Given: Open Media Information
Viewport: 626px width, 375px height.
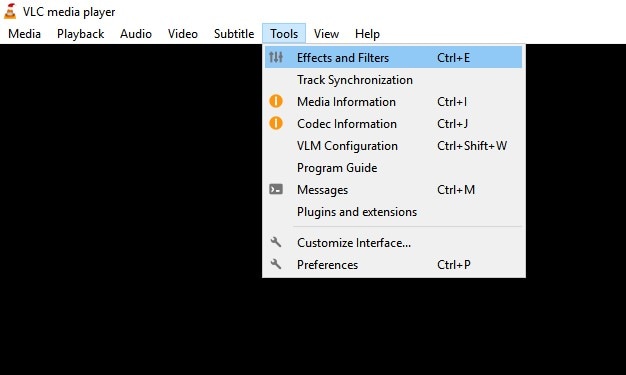Looking at the screenshot, I should tap(393, 101).
